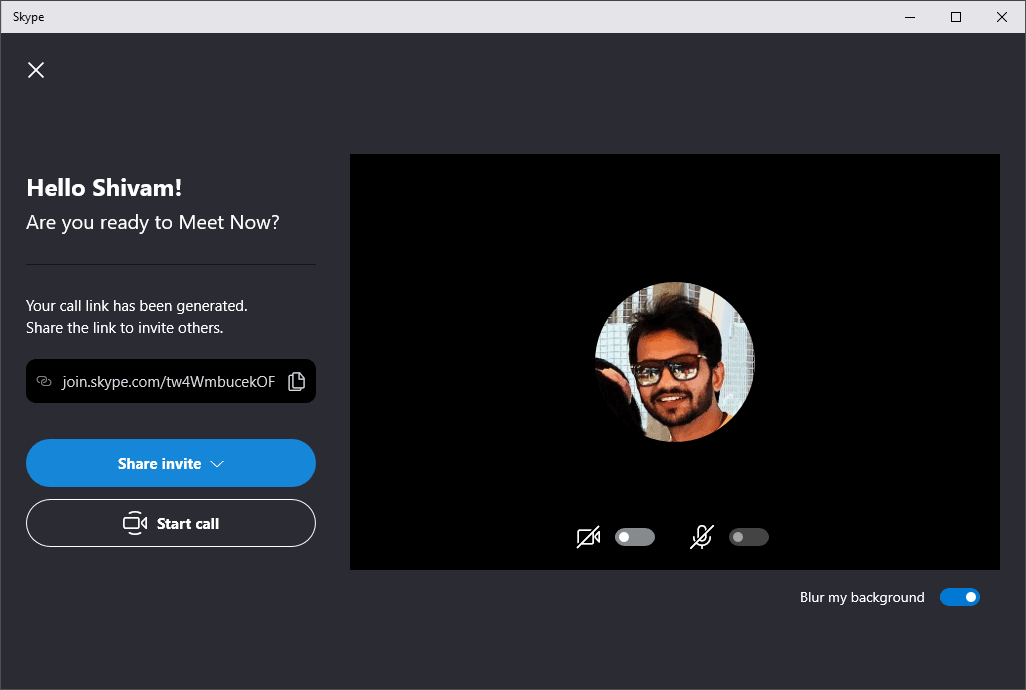
Task: Select the join.skype.com/tw4WmbucekOF link field
Action: (171, 381)
